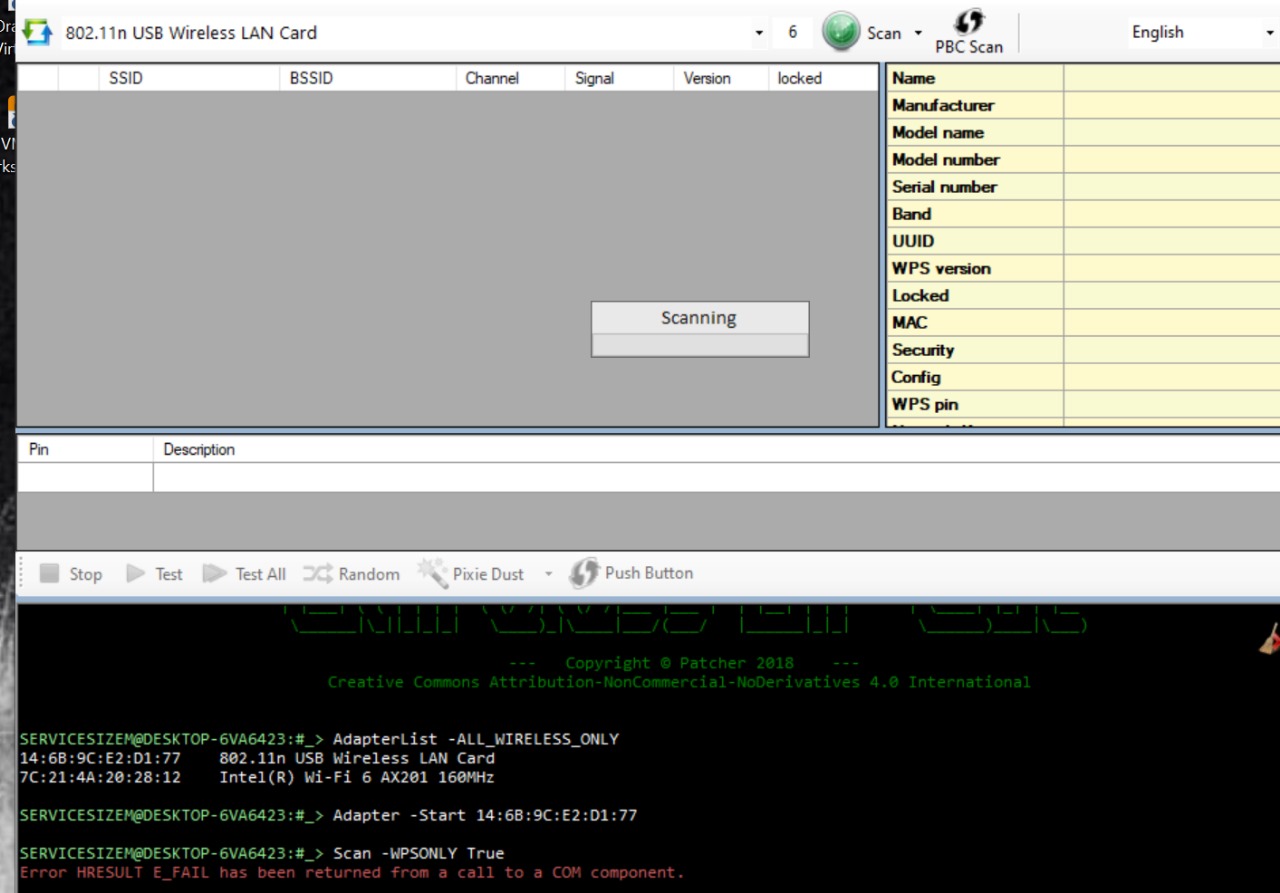The width and height of the screenshot is (1280, 893).
Task: Sort by Signal column header
Action: (x=619, y=78)
